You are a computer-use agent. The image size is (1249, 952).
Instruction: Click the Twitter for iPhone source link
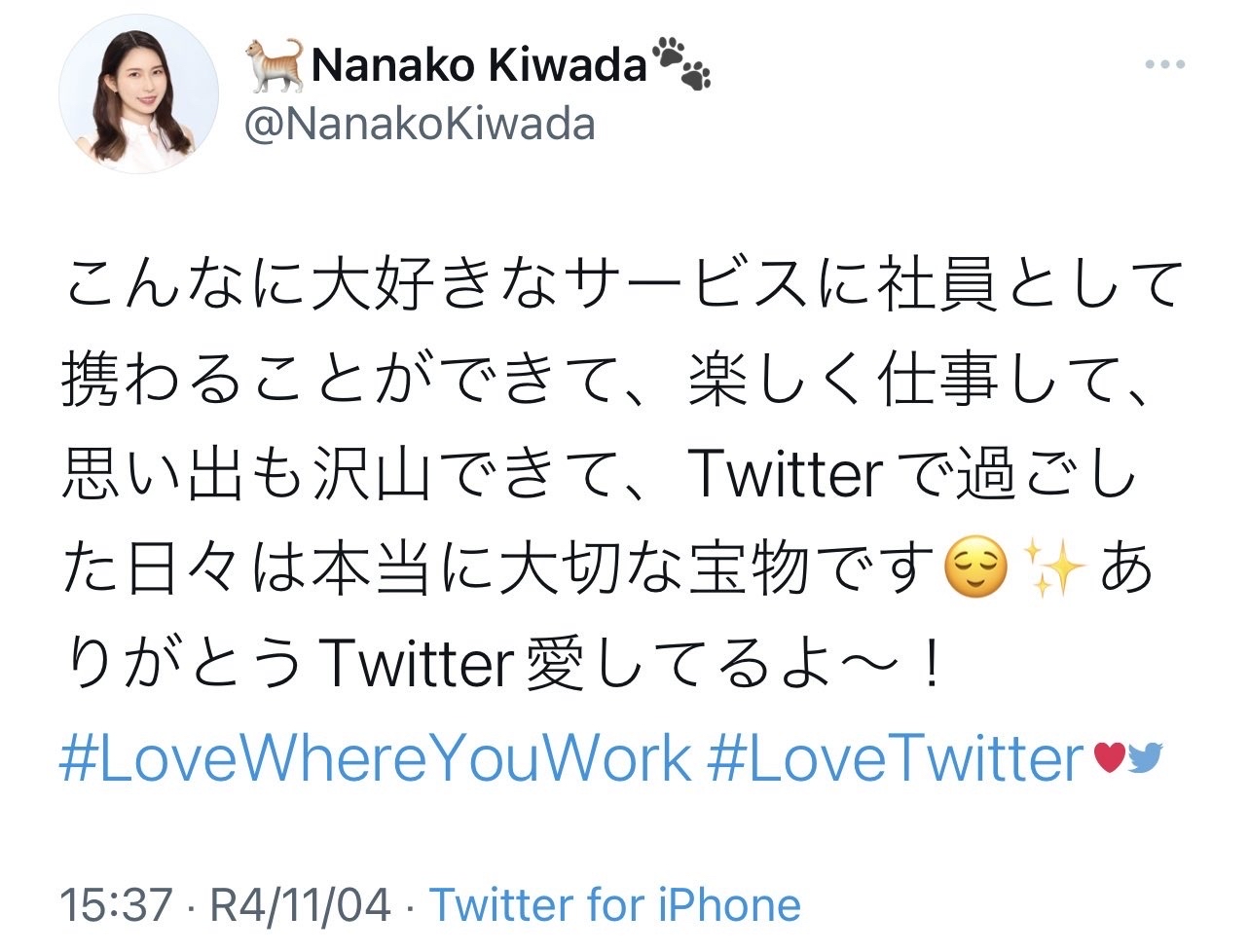click(615, 904)
